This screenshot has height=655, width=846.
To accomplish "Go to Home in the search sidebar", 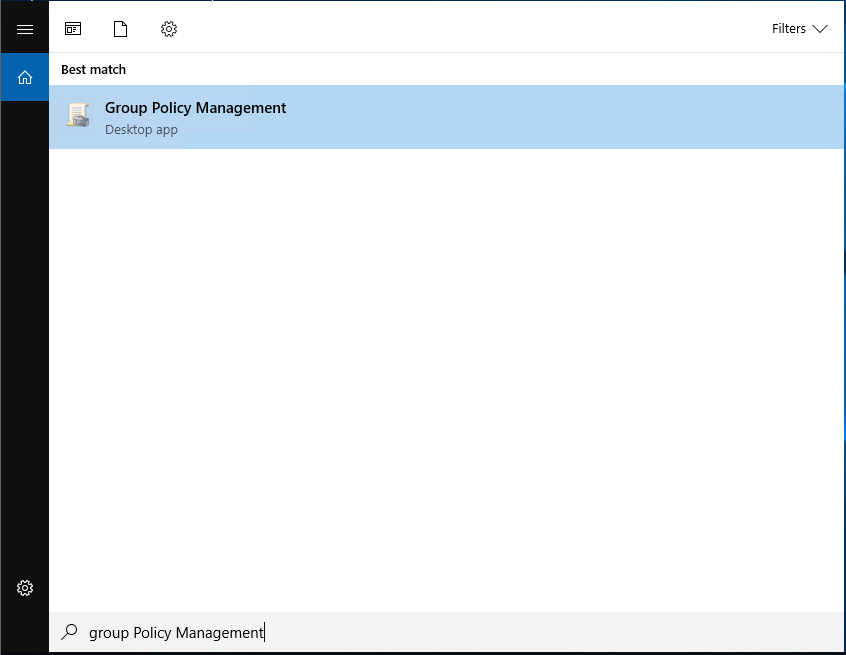I will point(25,77).
